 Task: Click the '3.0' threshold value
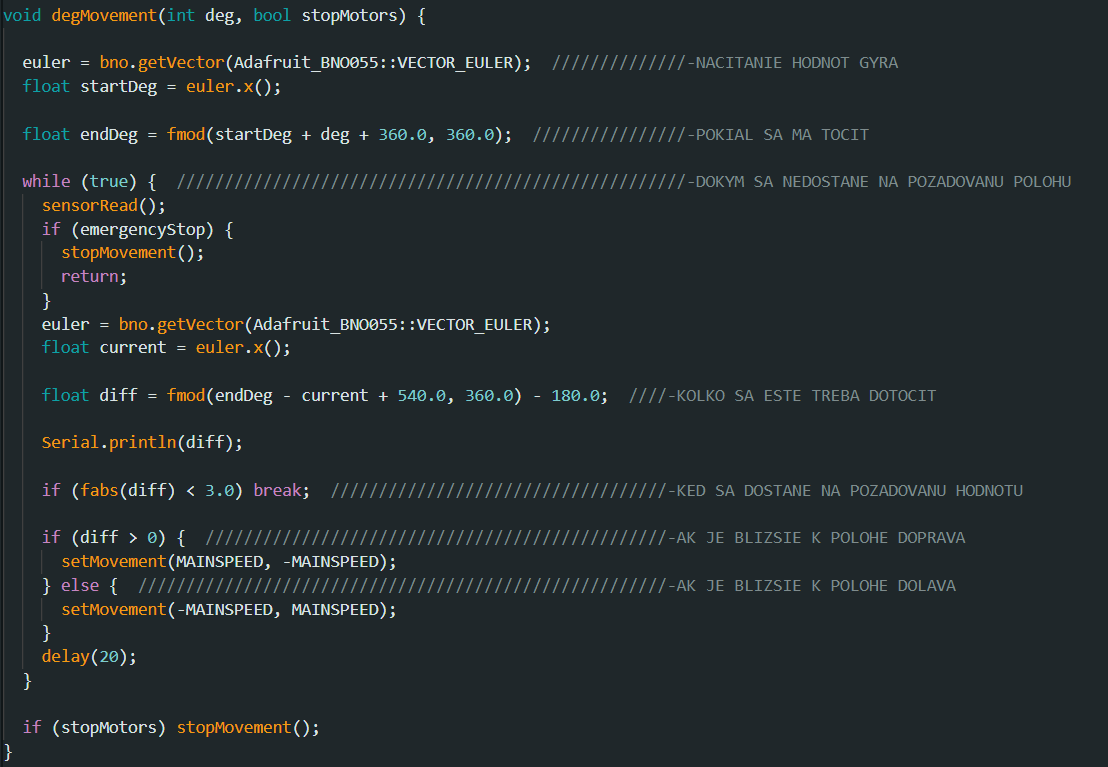tap(219, 490)
